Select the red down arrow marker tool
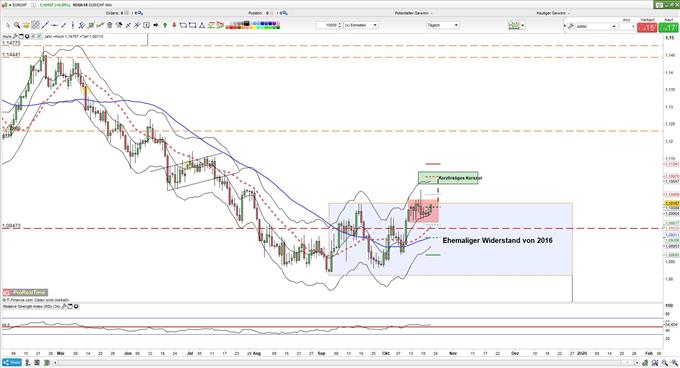 [174, 25]
